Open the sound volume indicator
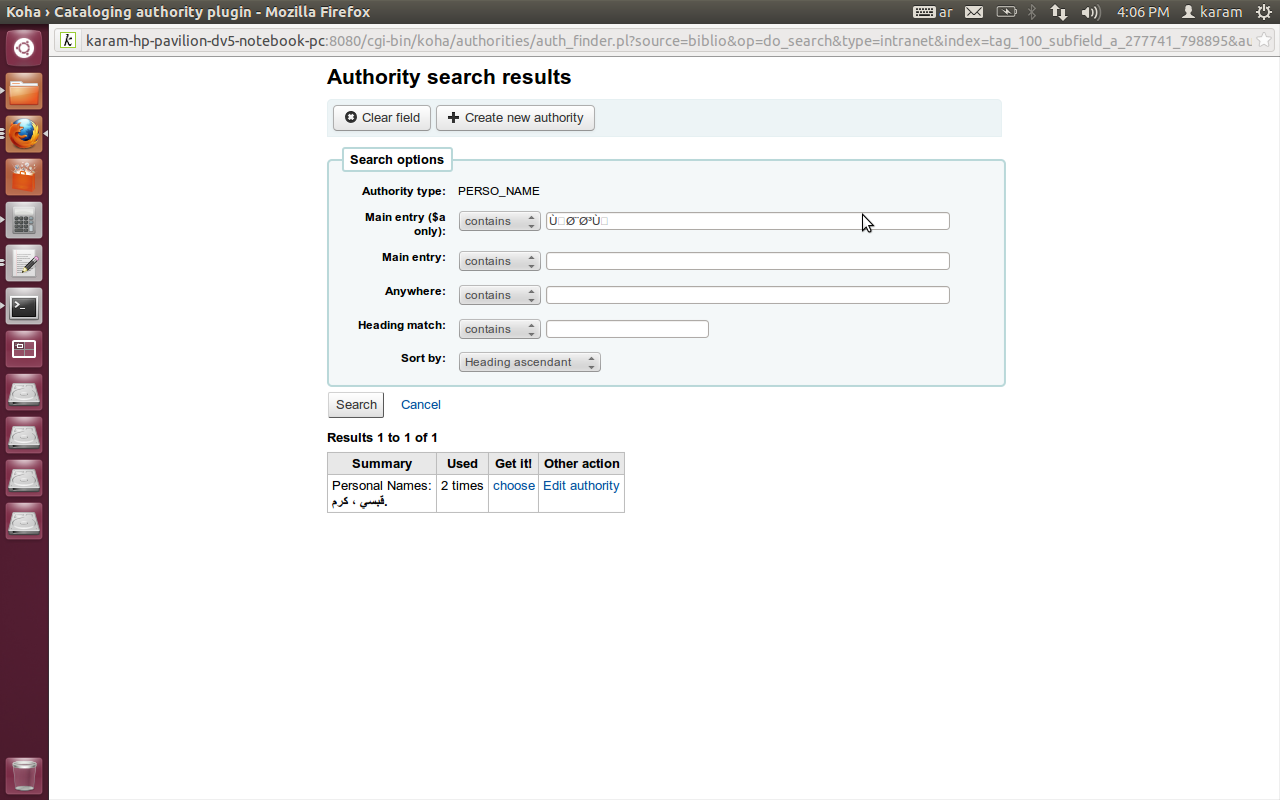This screenshot has height=800, width=1280. click(x=1090, y=12)
